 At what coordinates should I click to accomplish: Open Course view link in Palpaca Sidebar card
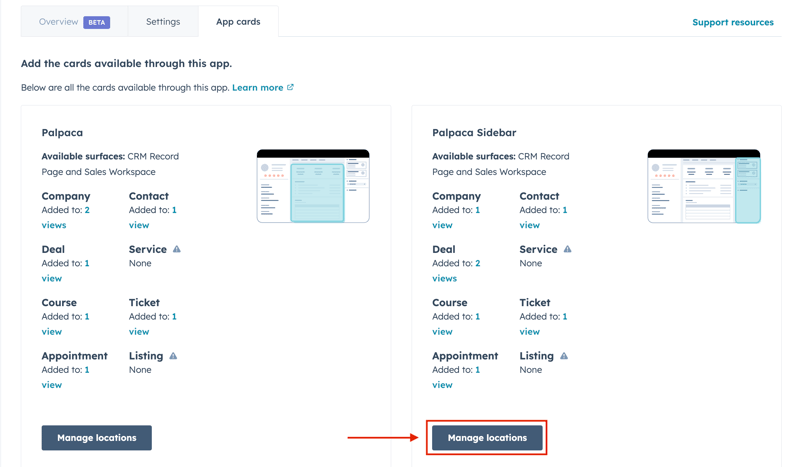[443, 332]
